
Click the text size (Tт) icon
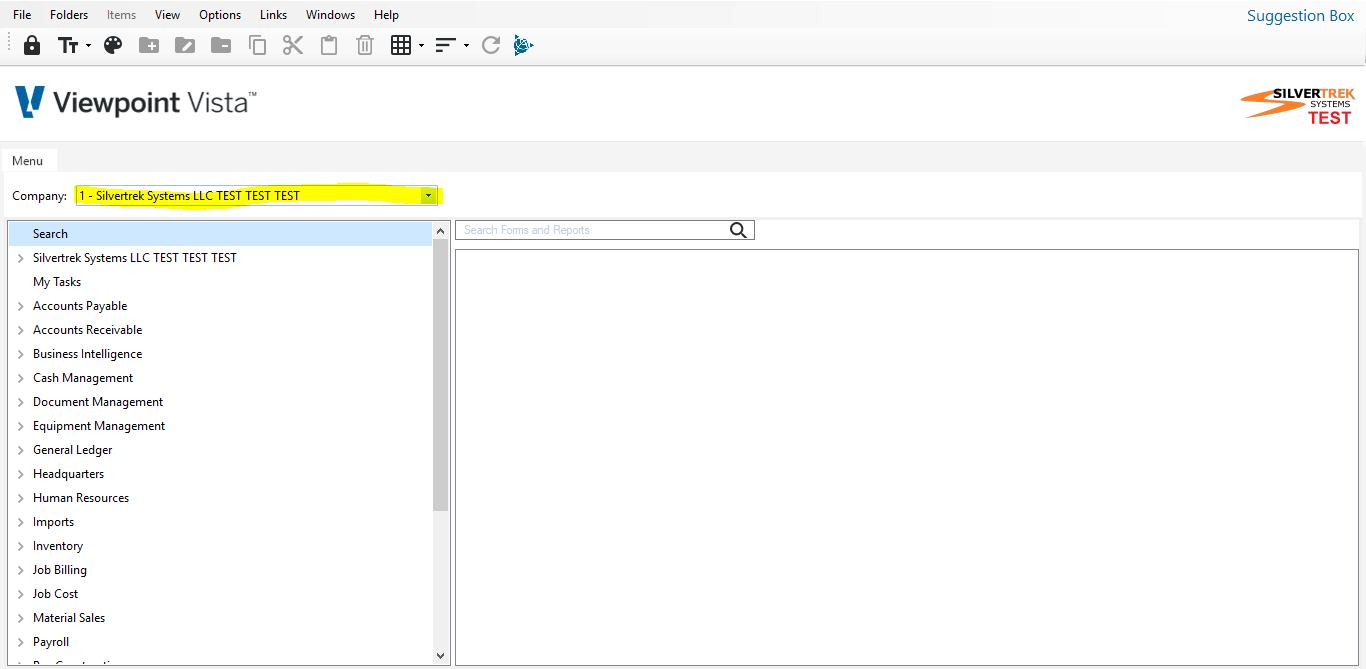(x=68, y=46)
